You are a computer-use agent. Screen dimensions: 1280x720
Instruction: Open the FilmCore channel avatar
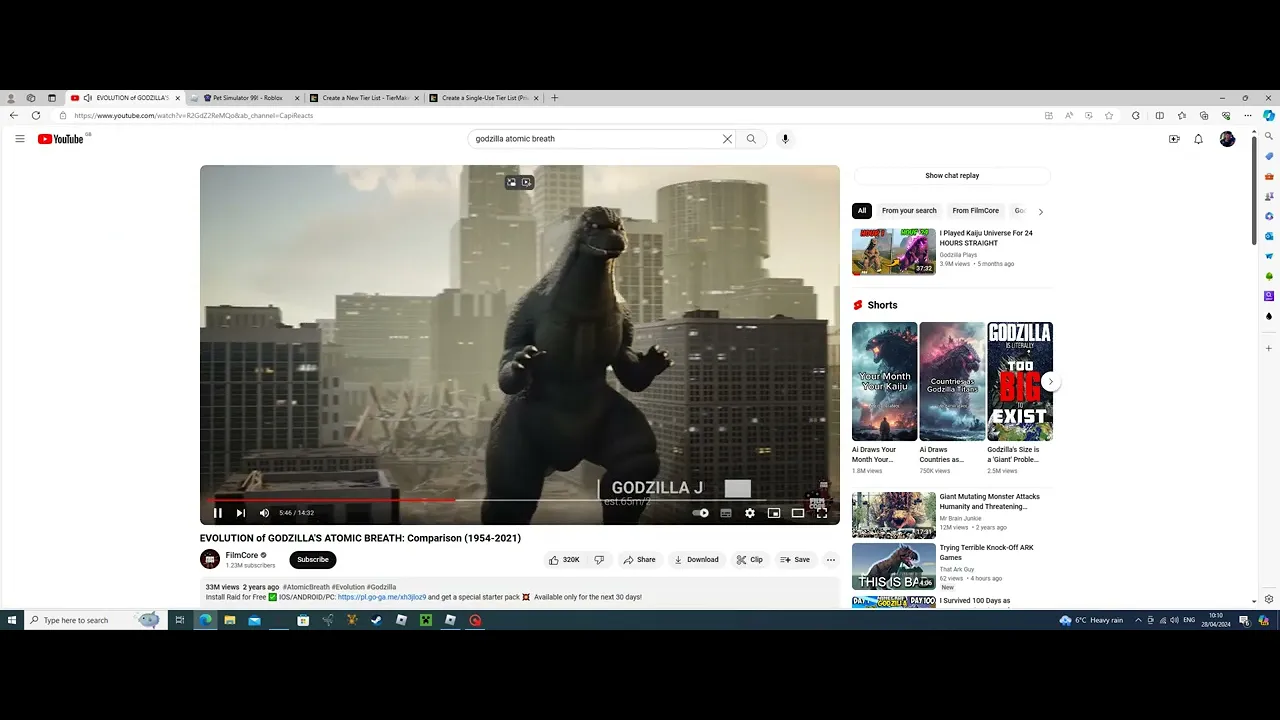click(x=210, y=560)
